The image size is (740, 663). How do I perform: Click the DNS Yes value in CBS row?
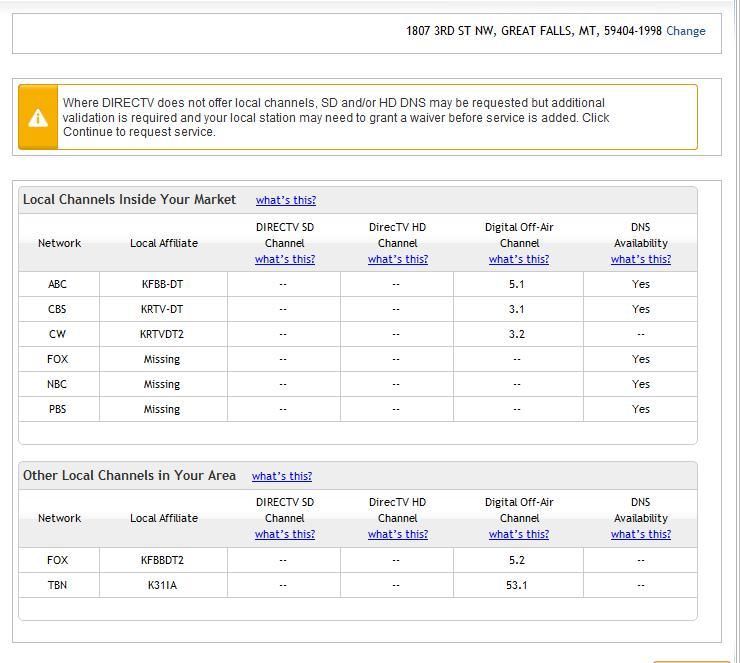pos(641,310)
